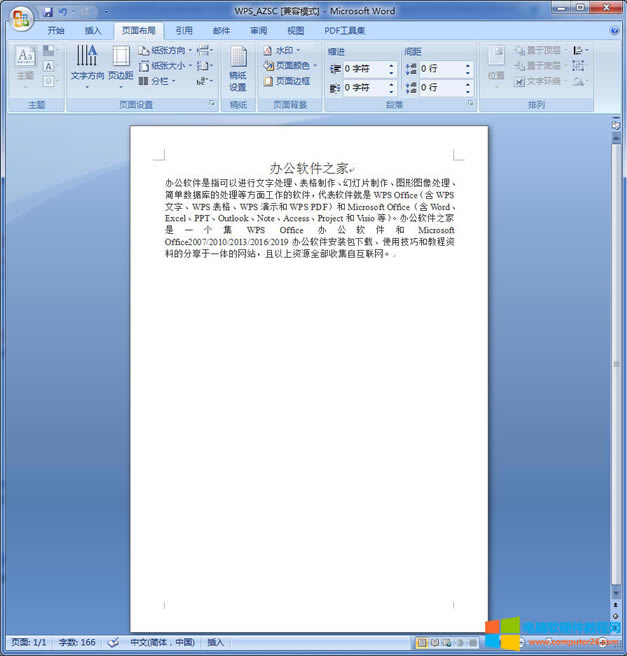Choose 纸张方向 paper orientation
This screenshot has width=627, height=656.
pyautogui.click(x=165, y=51)
